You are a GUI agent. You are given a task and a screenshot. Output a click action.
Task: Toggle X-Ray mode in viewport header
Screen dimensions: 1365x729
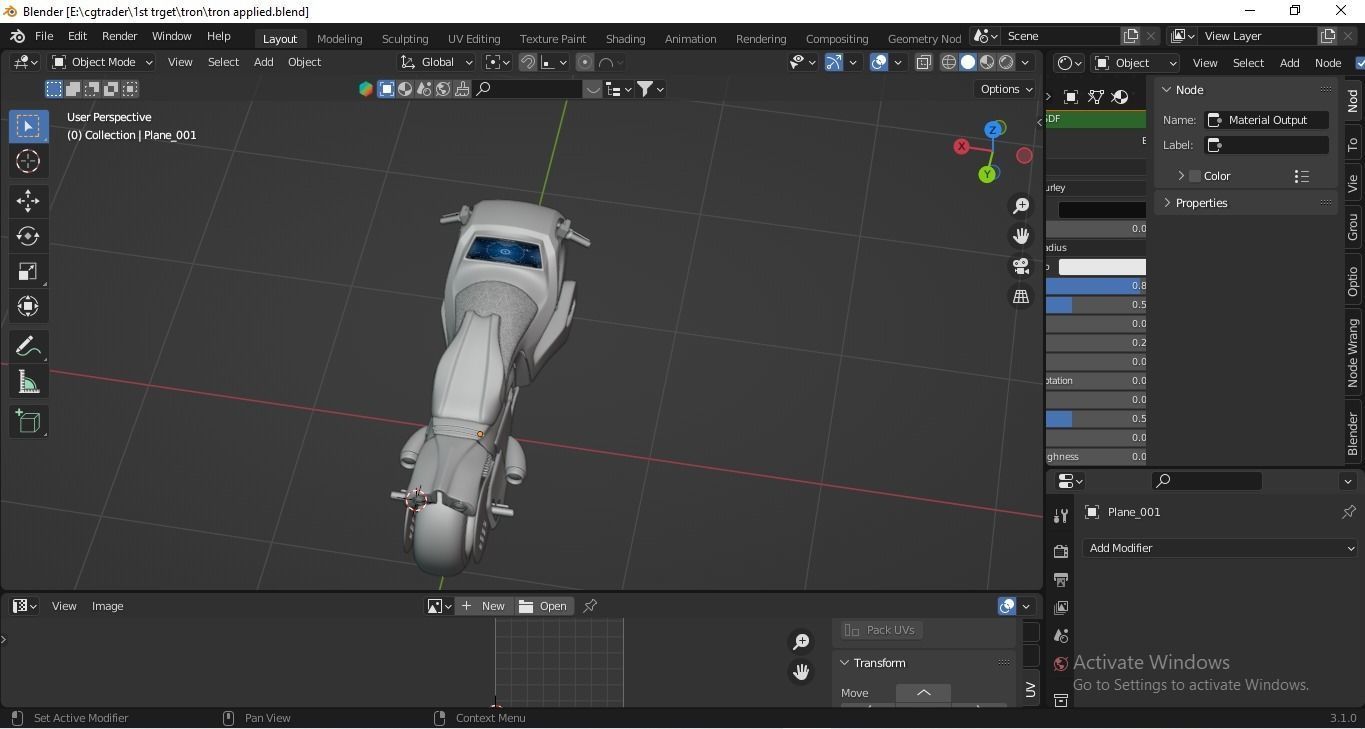pos(923,62)
